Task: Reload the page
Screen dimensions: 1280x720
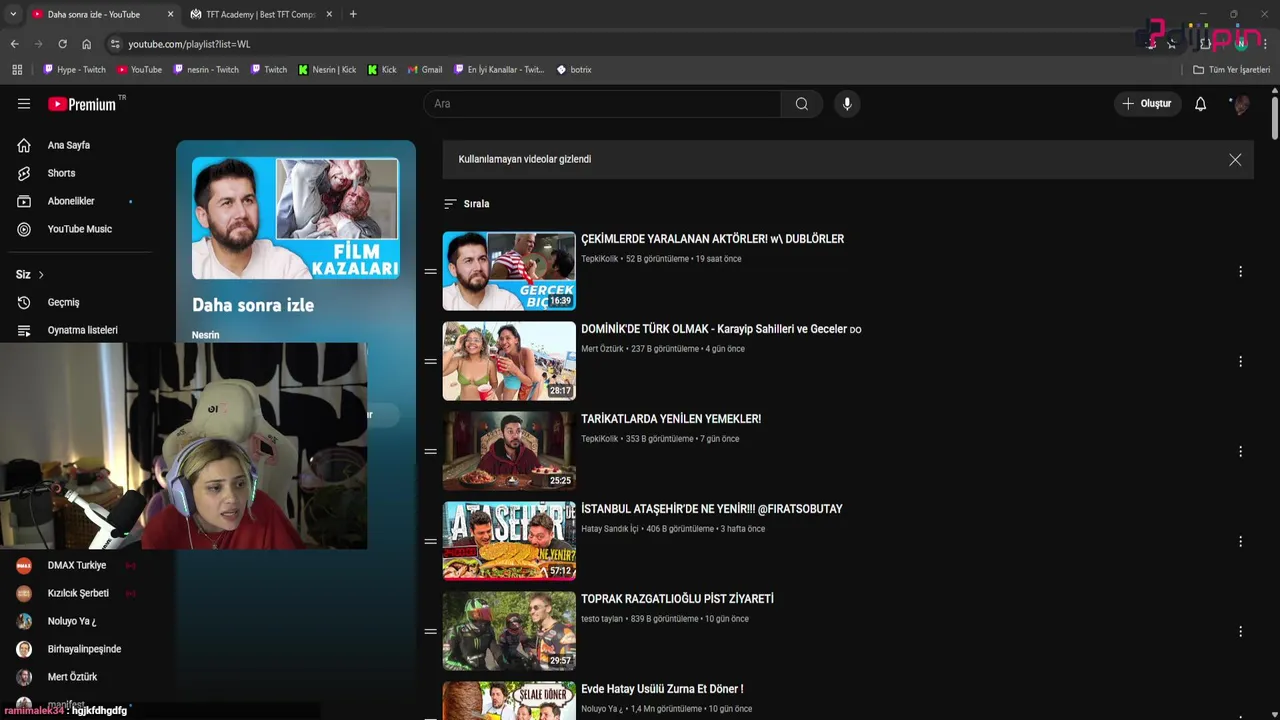Action: tap(62, 44)
